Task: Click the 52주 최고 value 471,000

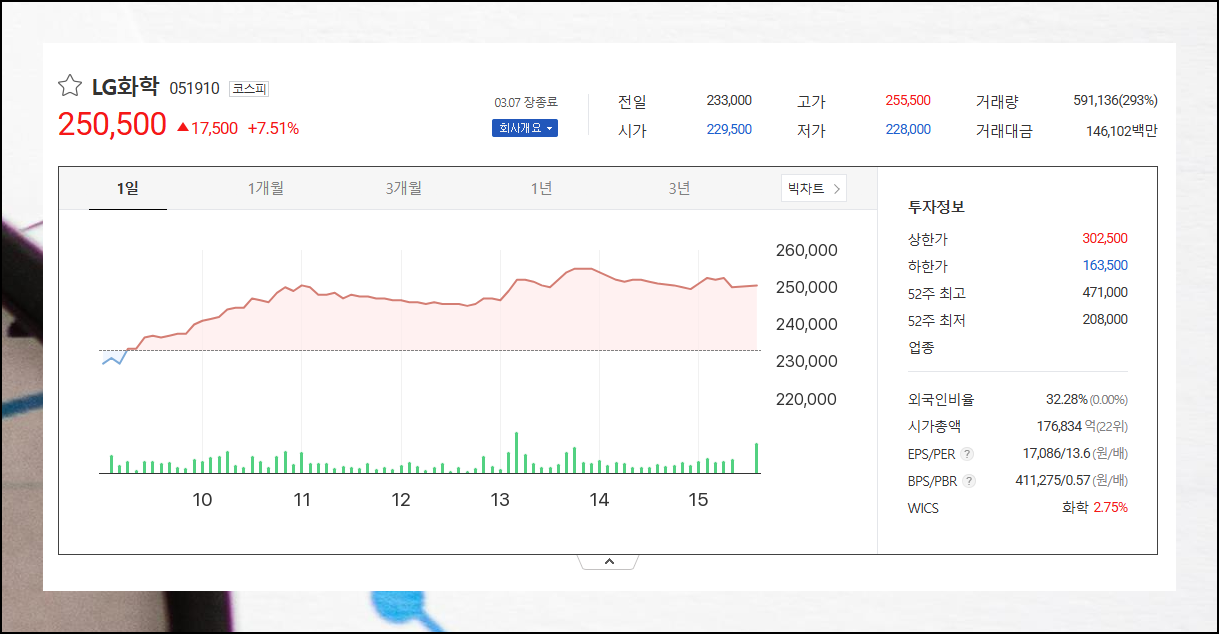Action: tap(1105, 292)
